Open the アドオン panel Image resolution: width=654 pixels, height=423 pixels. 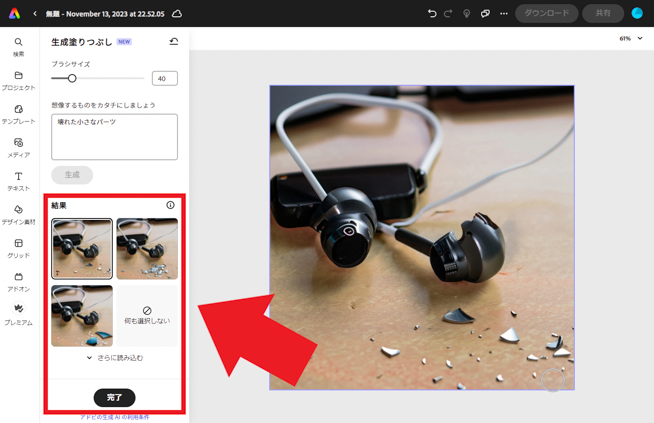pyautogui.click(x=18, y=281)
